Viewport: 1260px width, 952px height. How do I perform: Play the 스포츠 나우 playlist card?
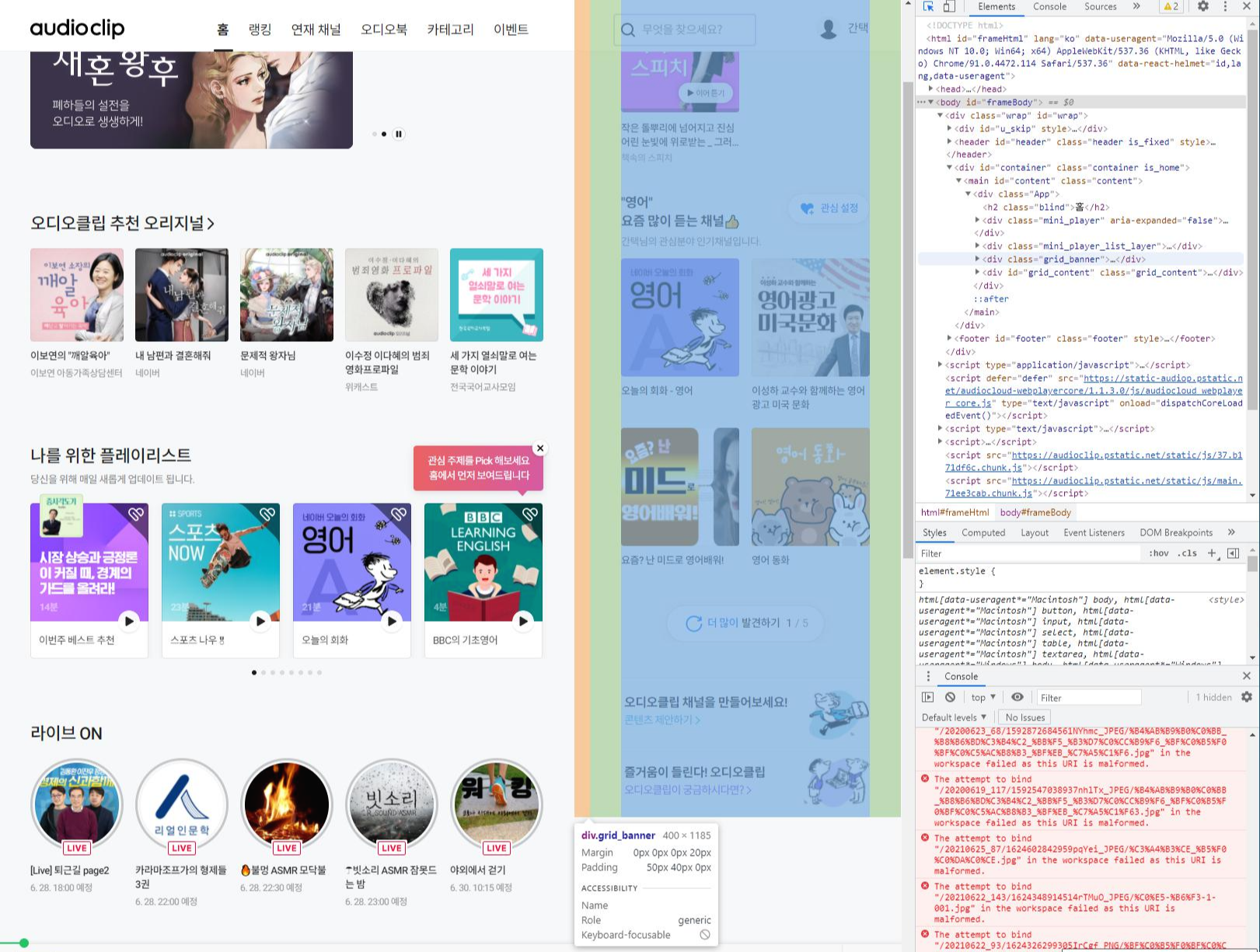pos(260,621)
